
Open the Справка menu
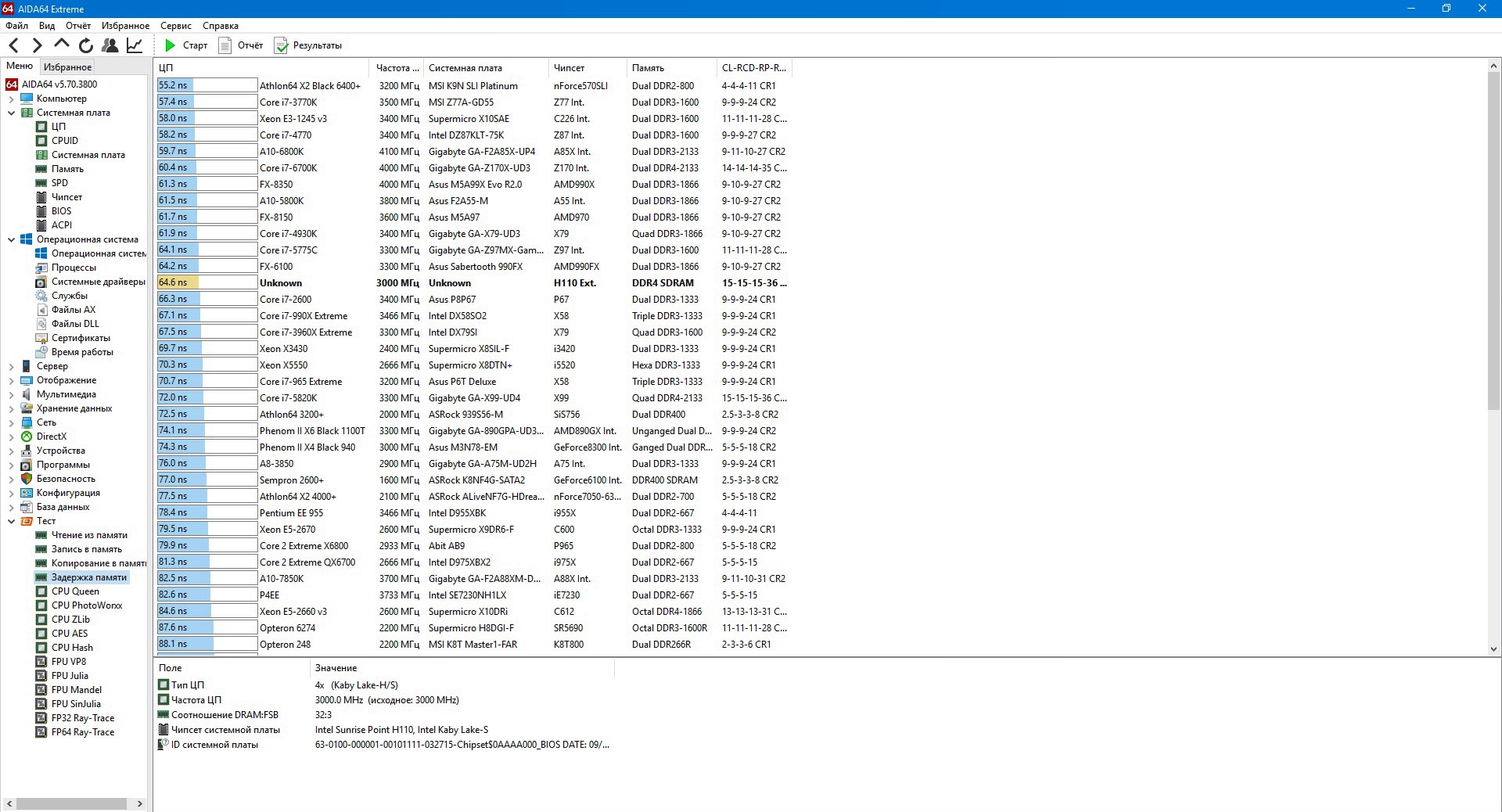tap(221, 26)
